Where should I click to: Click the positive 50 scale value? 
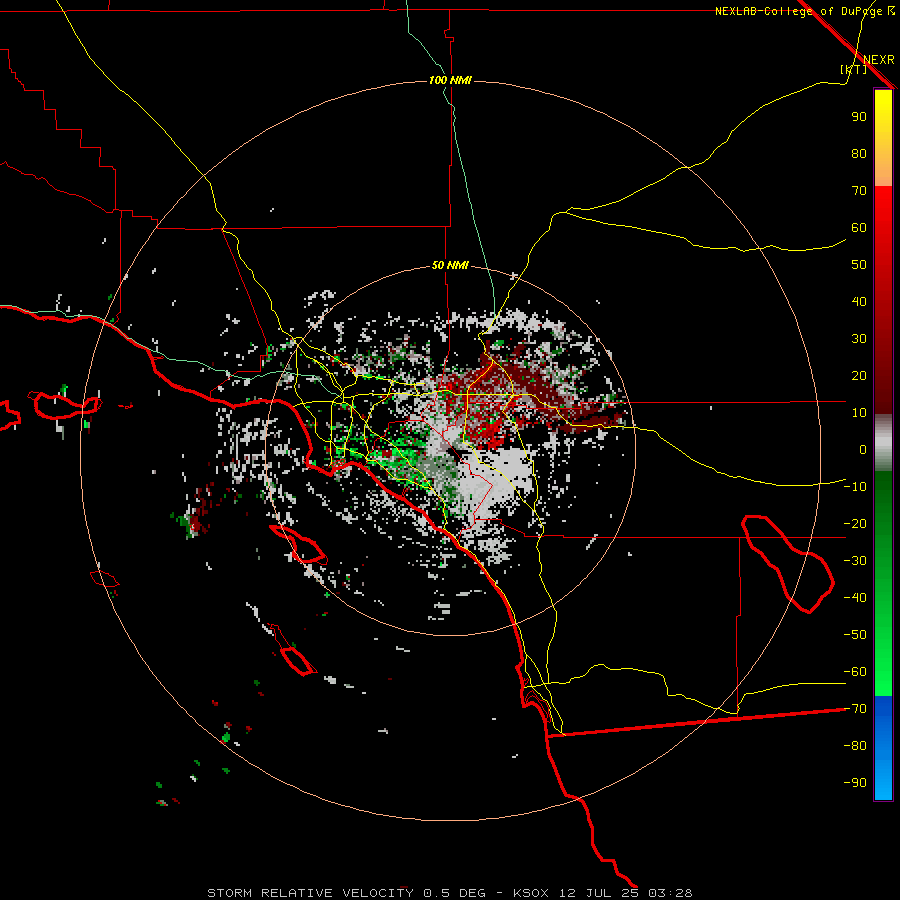pyautogui.click(x=859, y=265)
